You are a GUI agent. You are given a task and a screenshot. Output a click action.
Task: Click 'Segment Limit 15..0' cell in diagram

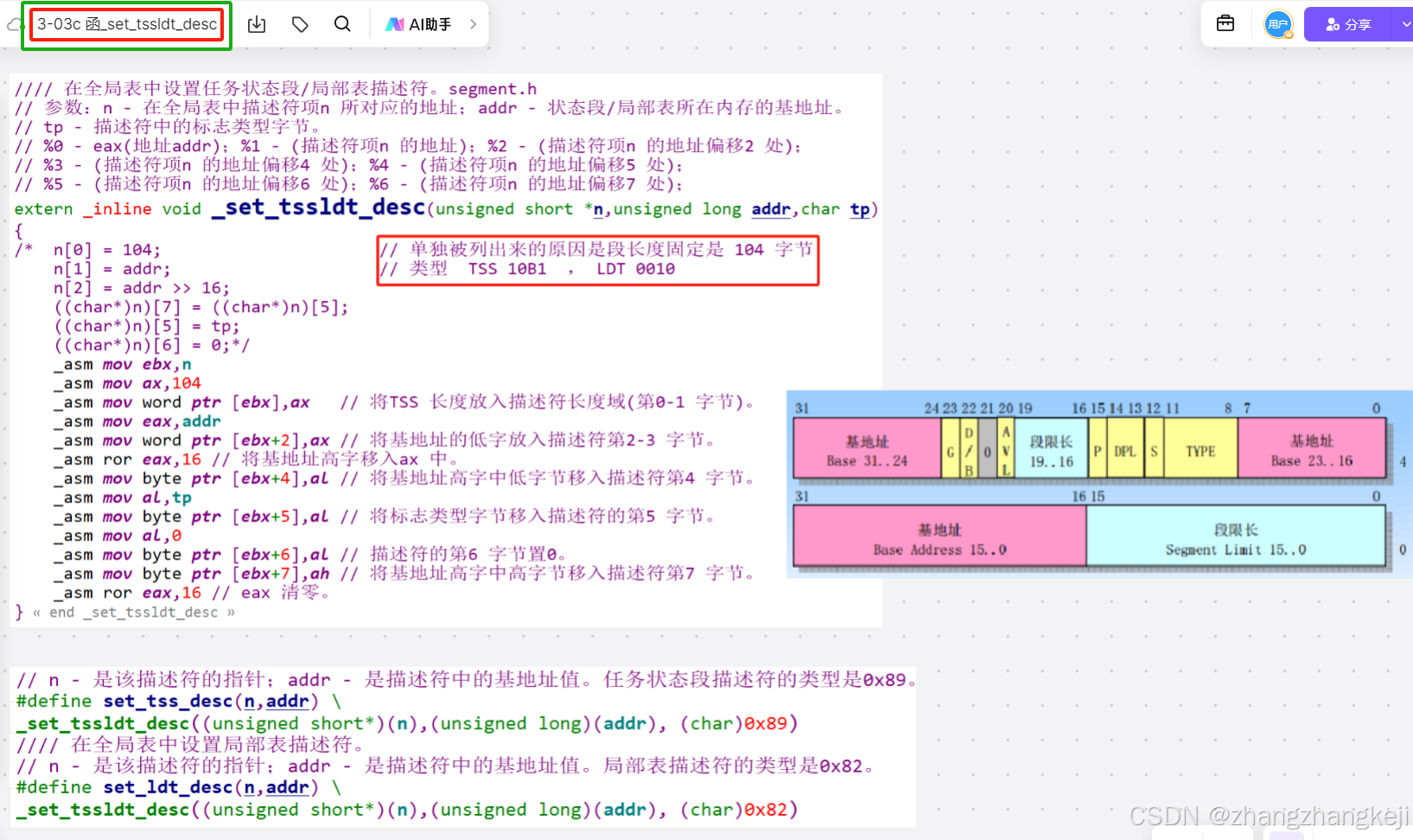[x=1236, y=535]
